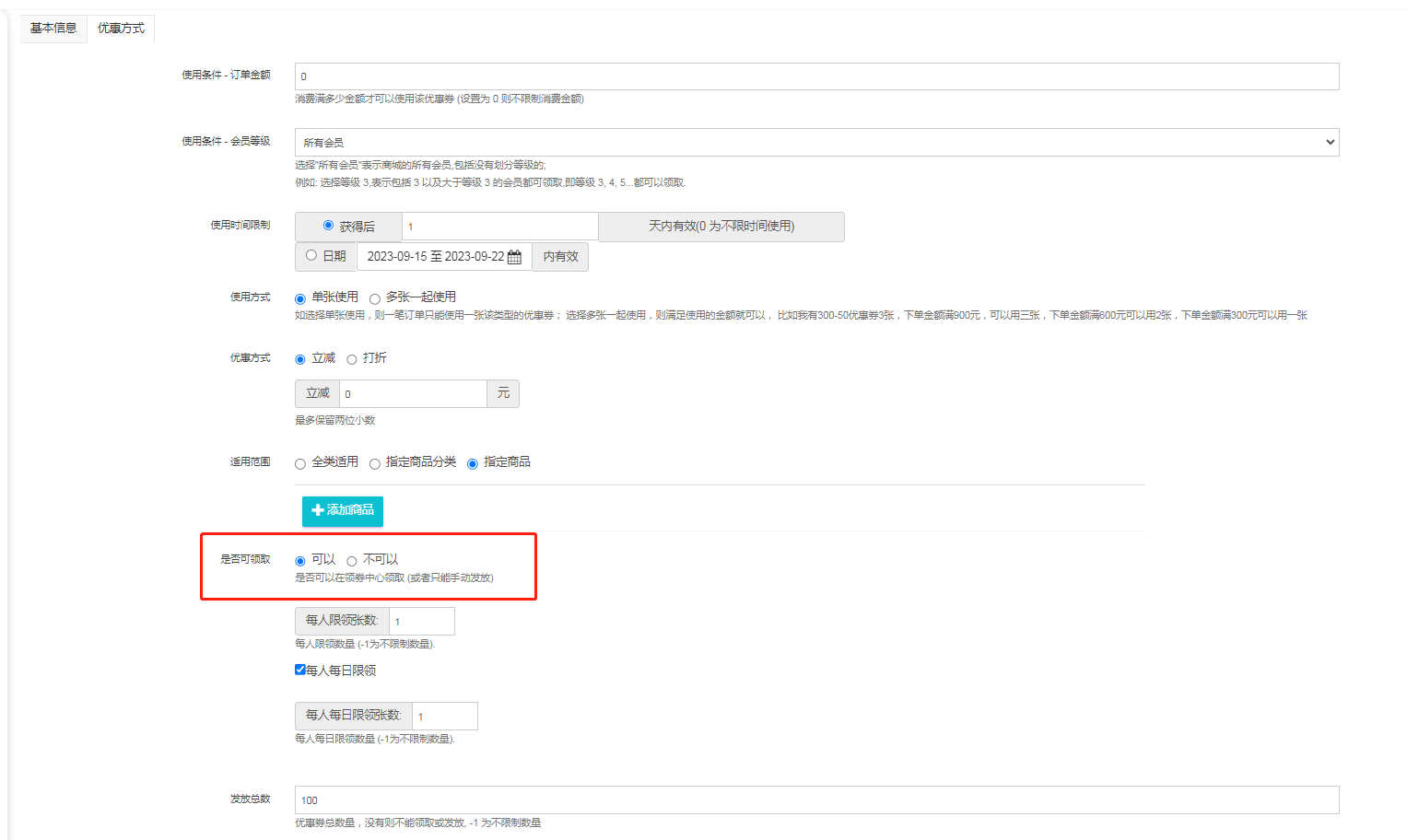
Task: Select the 日期 radio option
Action: click(x=311, y=256)
